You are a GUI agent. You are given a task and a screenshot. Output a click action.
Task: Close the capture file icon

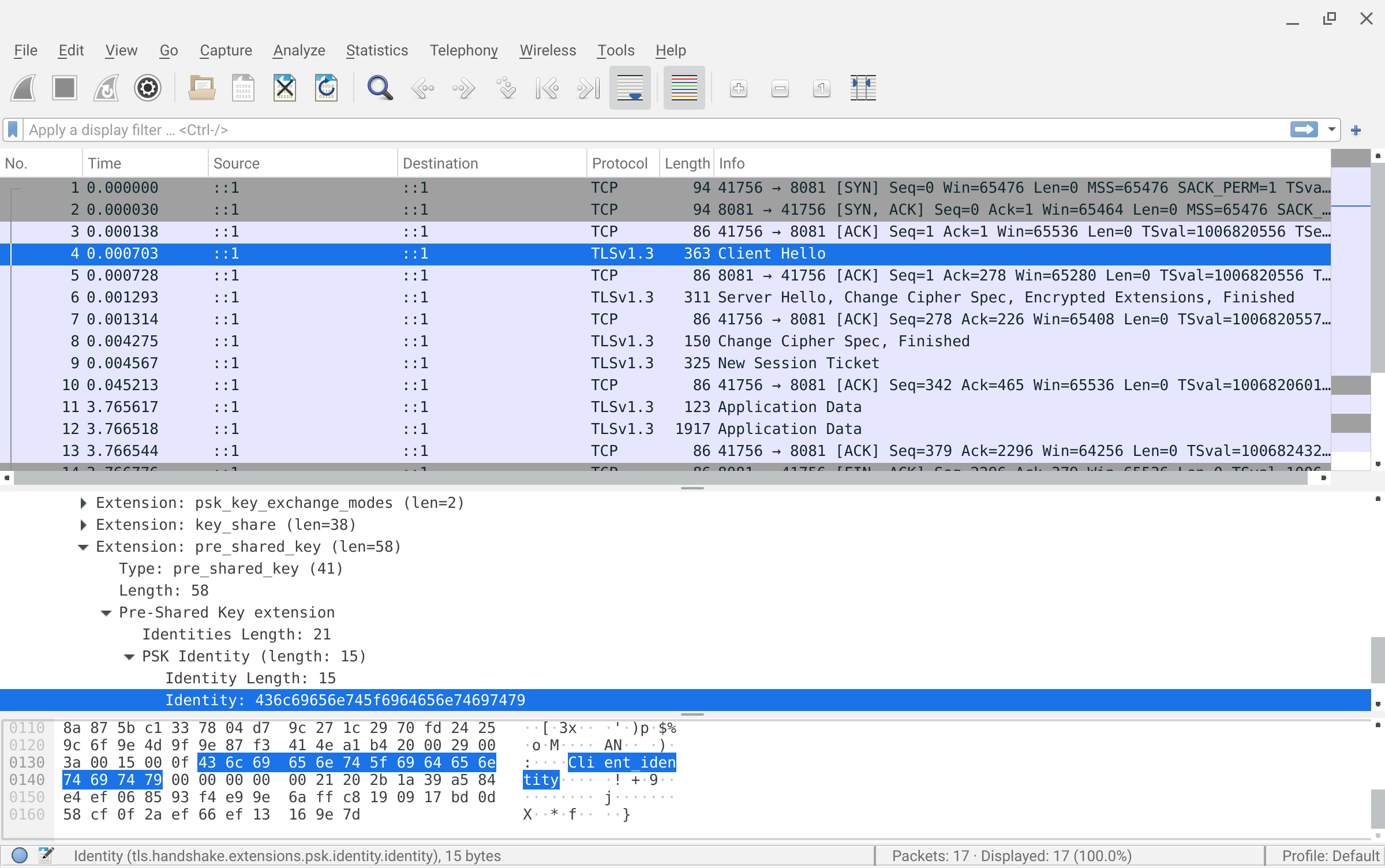pyautogui.click(x=285, y=88)
